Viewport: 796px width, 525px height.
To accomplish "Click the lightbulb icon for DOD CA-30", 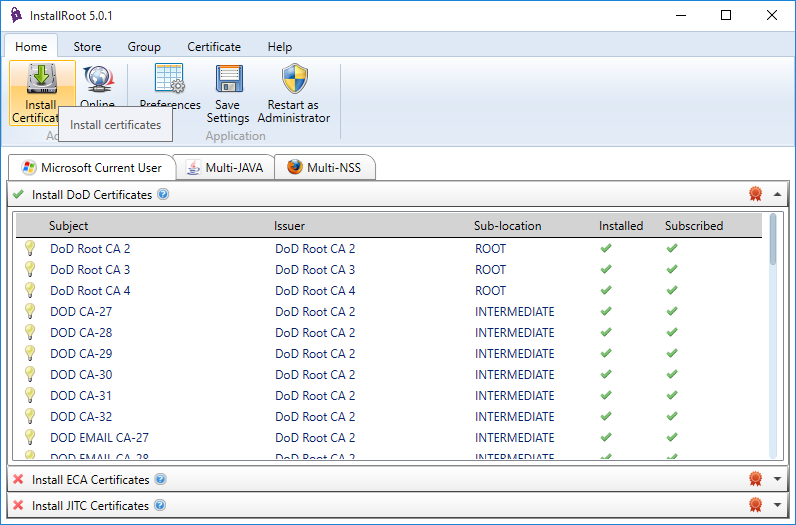I will tap(30, 374).
